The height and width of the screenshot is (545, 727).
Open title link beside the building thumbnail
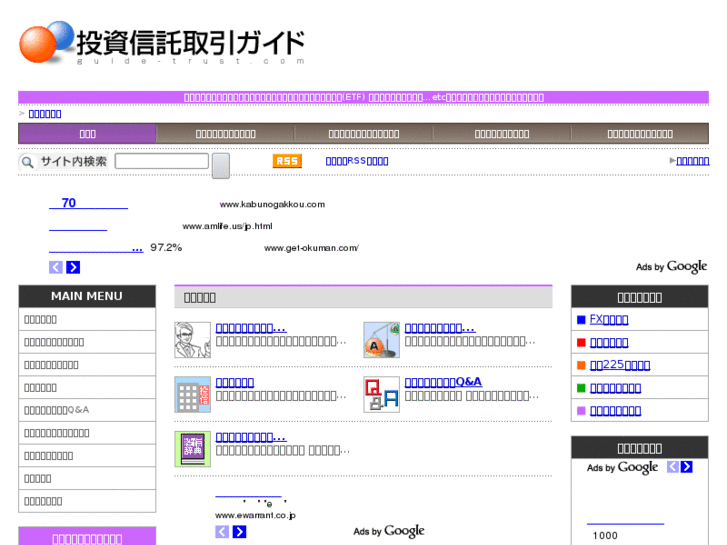pyautogui.click(x=235, y=382)
